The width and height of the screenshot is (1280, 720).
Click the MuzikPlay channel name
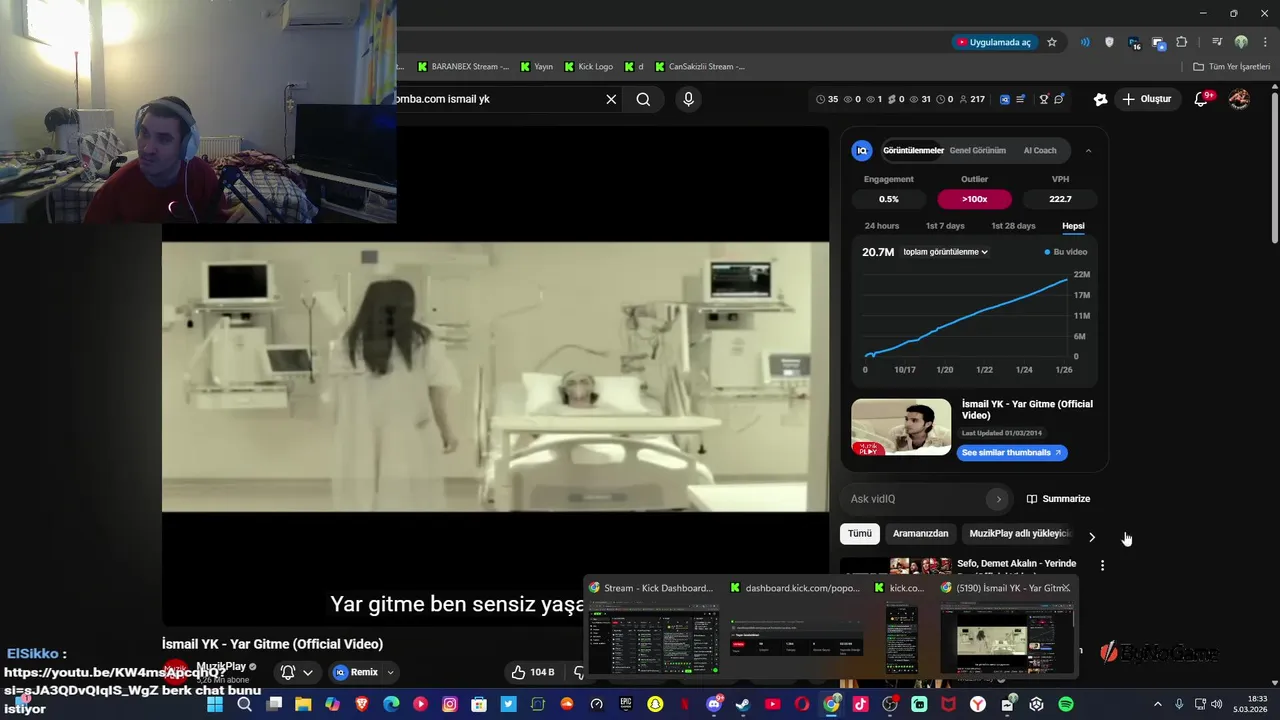point(221,666)
